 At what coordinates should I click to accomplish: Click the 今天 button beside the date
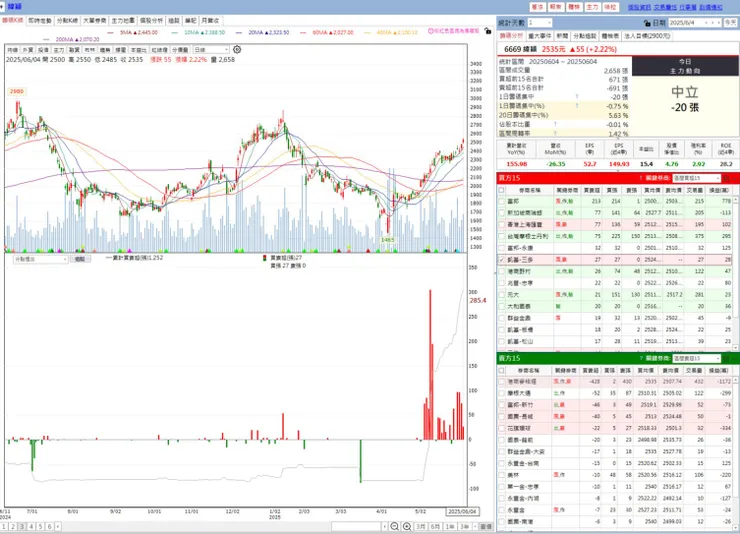(x=730, y=23)
